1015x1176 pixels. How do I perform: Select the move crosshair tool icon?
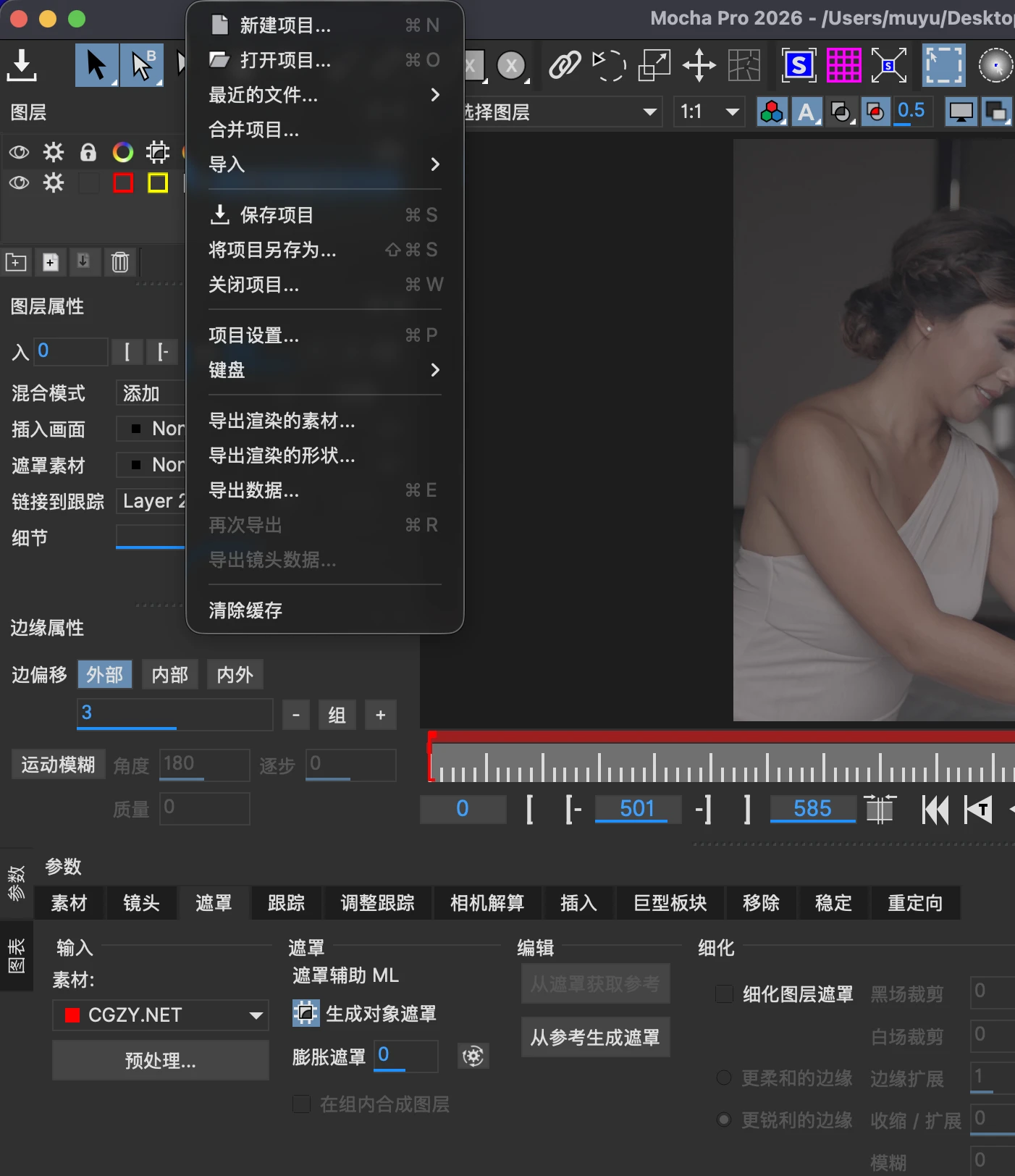(x=699, y=65)
